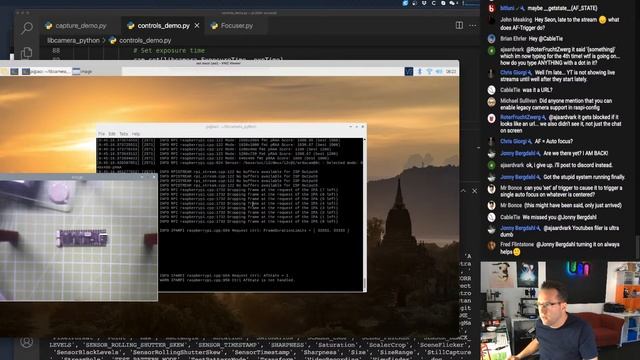The image size is (640, 360).
Task: Click the VNC server tray icon
Action: pos(409,71)
